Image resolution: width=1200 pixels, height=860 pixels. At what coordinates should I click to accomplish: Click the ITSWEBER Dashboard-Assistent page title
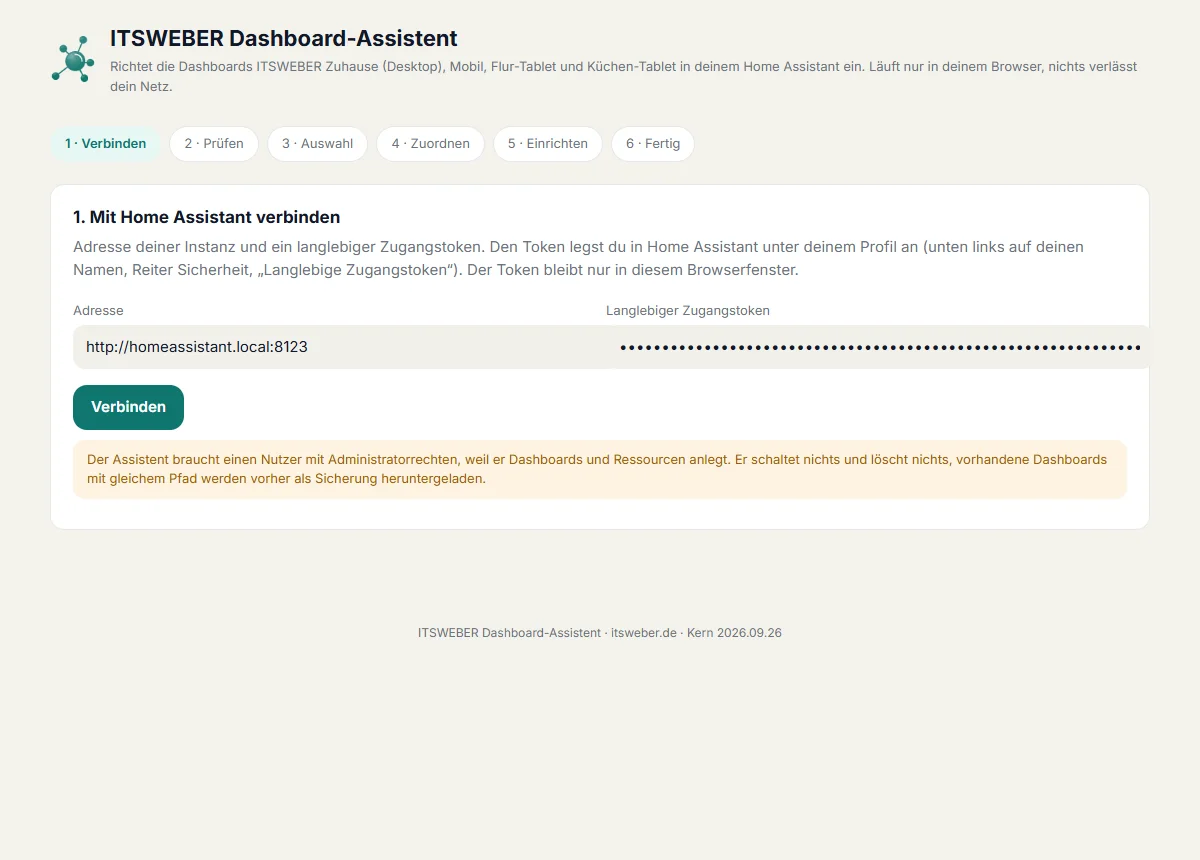point(284,39)
